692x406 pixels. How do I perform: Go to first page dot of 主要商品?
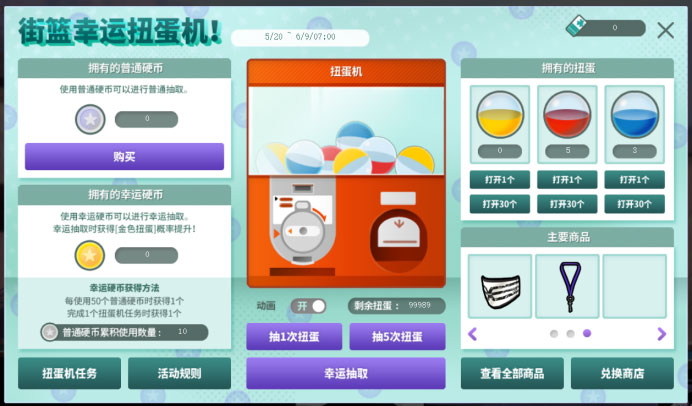click(x=554, y=334)
